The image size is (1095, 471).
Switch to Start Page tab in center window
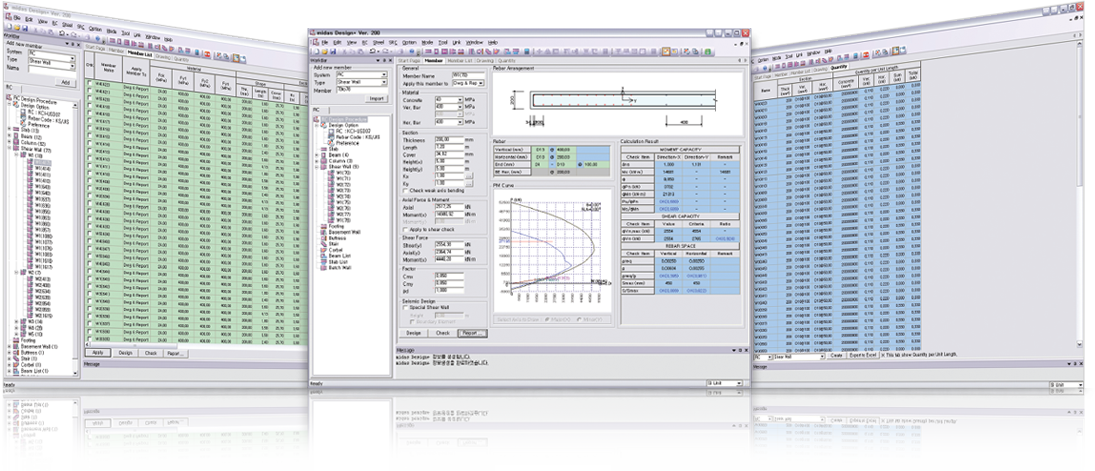pyautogui.click(x=409, y=61)
